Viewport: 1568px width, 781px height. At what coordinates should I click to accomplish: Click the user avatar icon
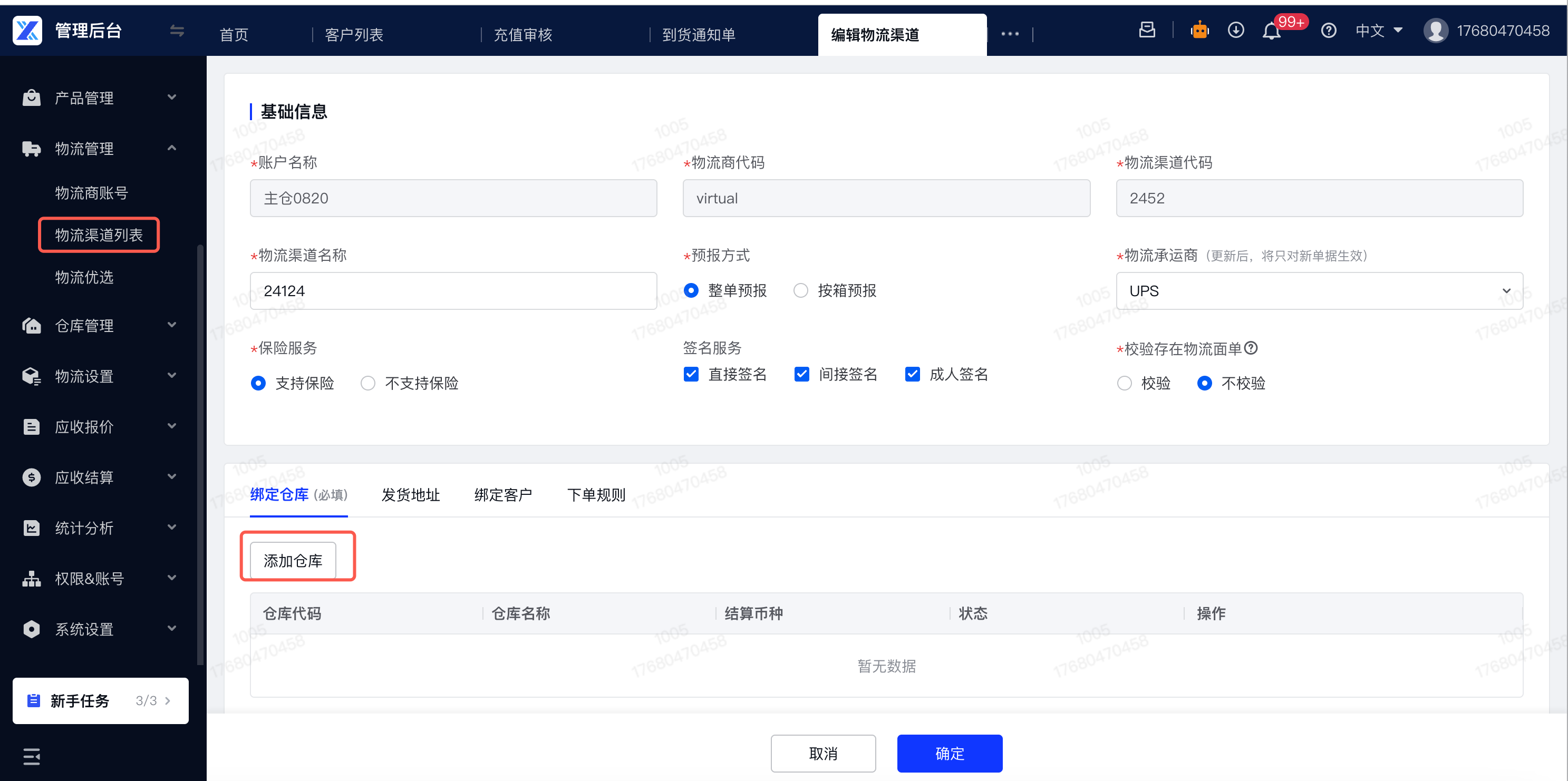coord(1436,31)
